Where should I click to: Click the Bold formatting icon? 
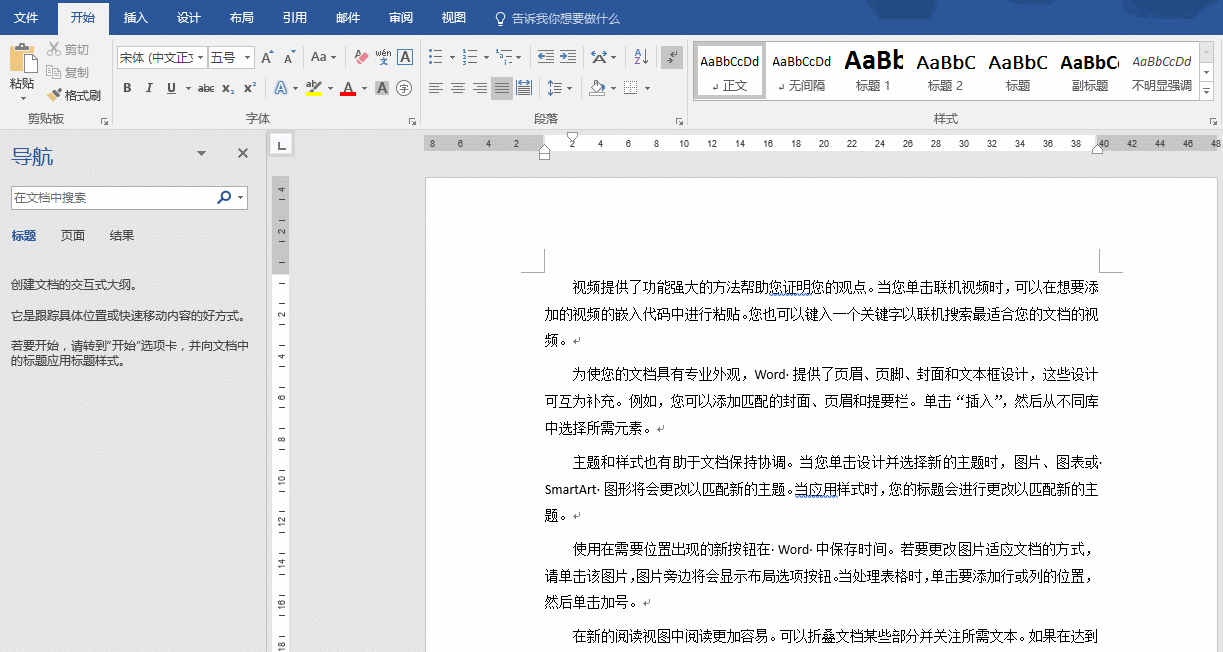(127, 88)
